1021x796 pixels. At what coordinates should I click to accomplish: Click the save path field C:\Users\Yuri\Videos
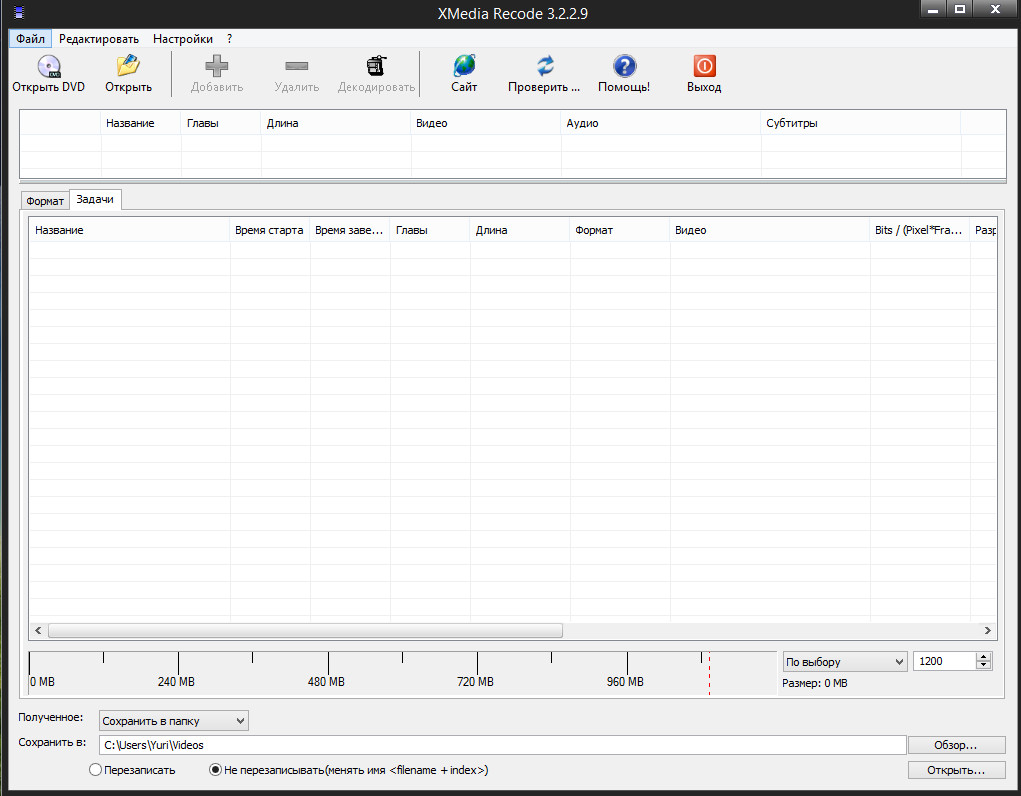[x=502, y=745]
